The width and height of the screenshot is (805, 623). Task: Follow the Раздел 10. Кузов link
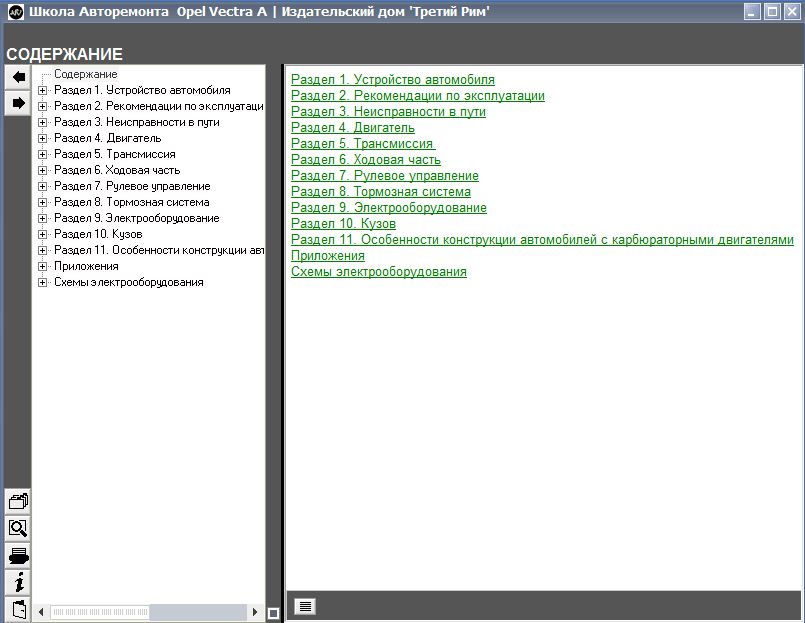click(x=343, y=224)
